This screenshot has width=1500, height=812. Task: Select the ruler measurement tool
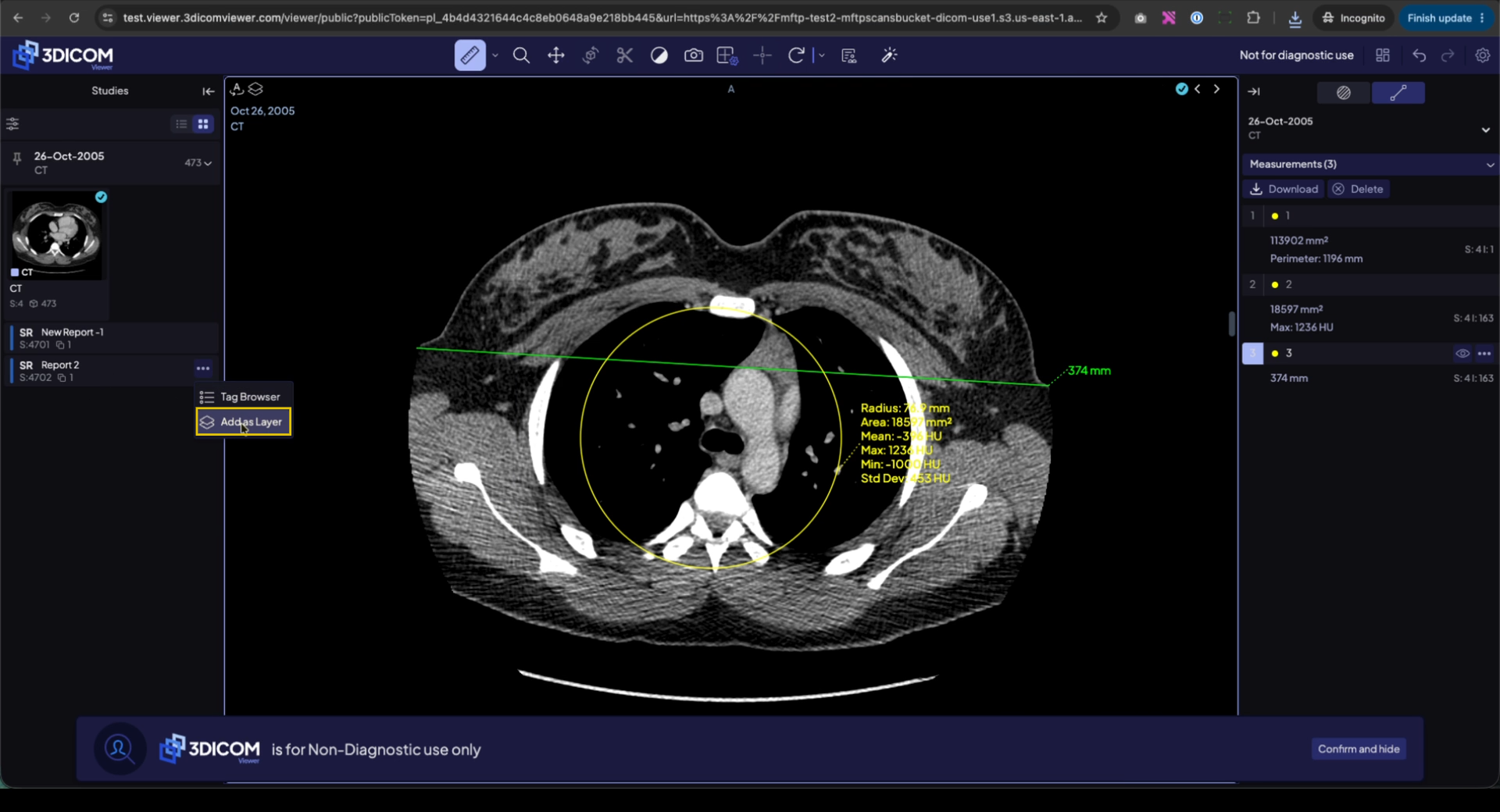[x=470, y=55]
